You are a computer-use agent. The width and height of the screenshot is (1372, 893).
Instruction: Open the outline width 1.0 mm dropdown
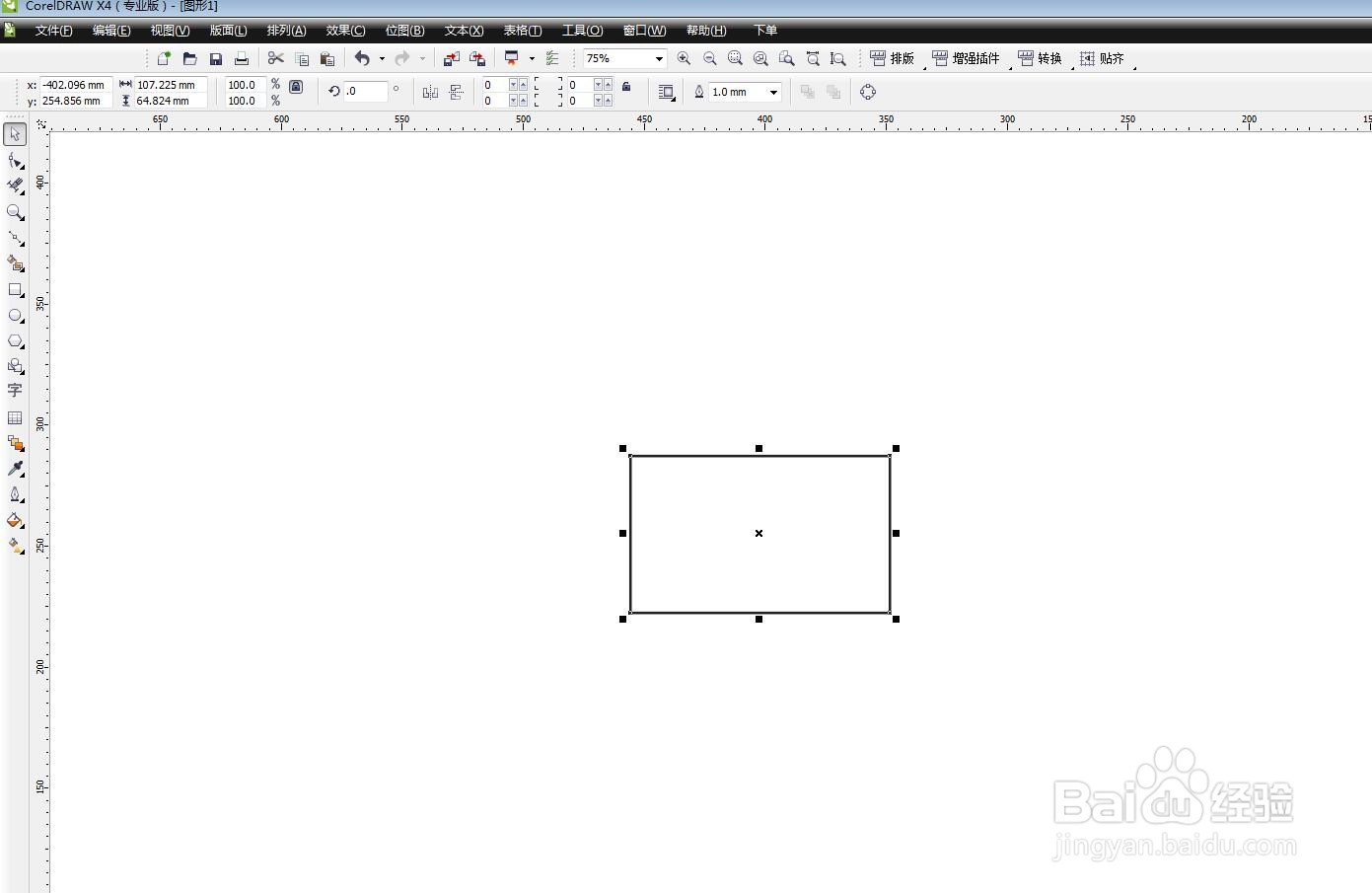click(x=773, y=92)
